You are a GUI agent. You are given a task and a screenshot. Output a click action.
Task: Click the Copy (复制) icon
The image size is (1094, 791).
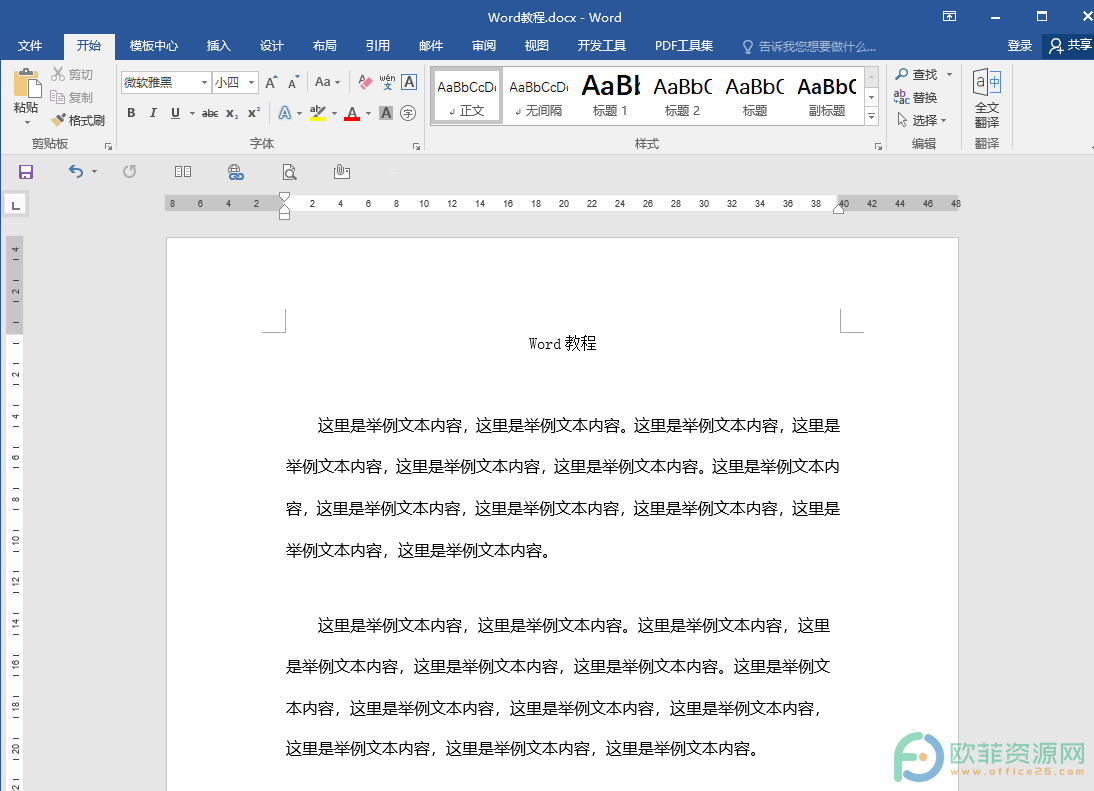point(58,97)
